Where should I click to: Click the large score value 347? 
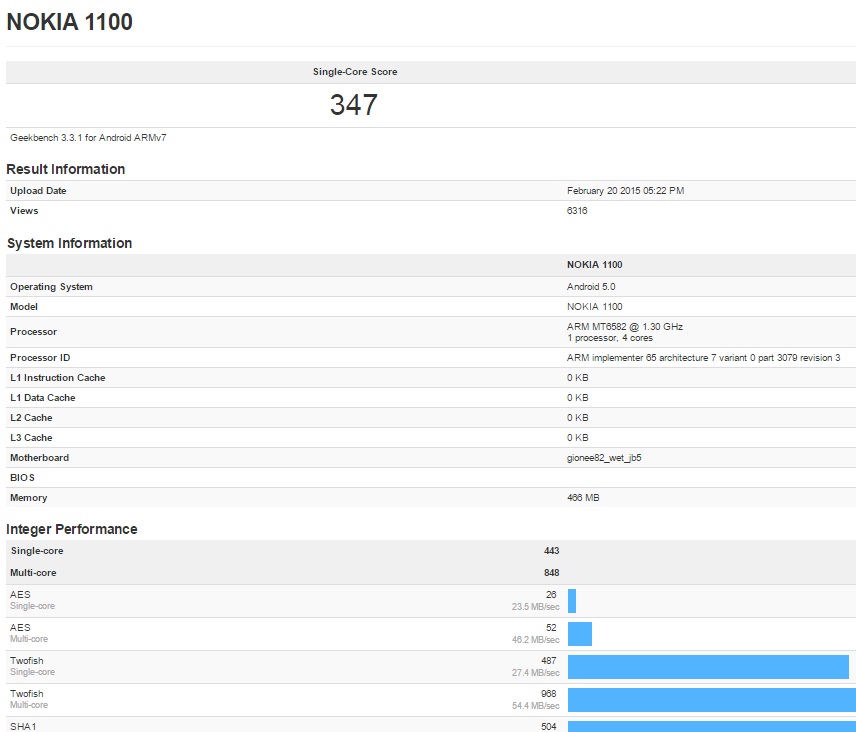pos(354,105)
